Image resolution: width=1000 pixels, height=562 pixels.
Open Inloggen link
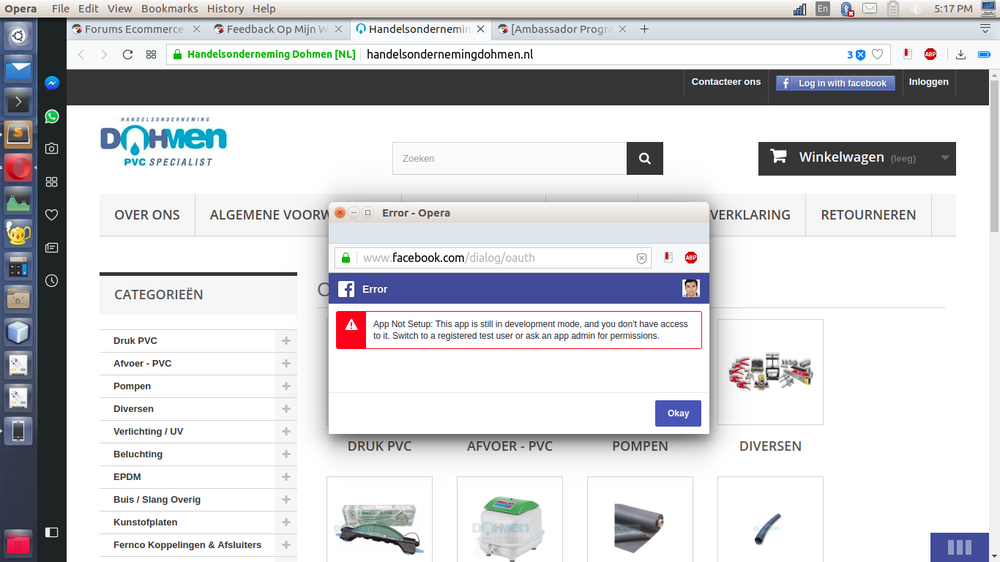(929, 82)
